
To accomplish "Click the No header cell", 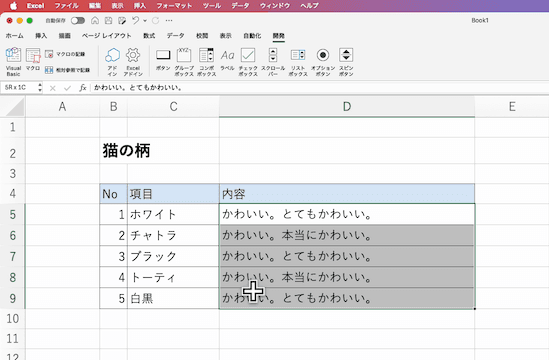I will [113, 194].
